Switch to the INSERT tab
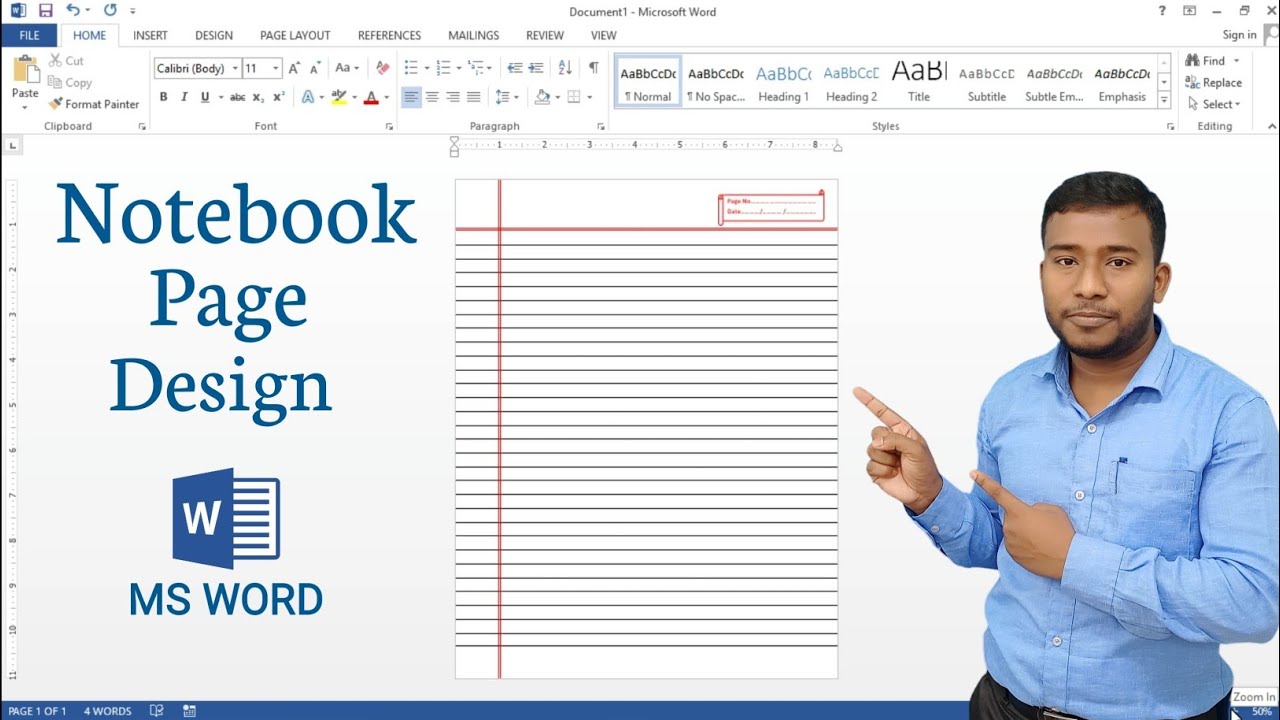1280x720 pixels. (150, 35)
